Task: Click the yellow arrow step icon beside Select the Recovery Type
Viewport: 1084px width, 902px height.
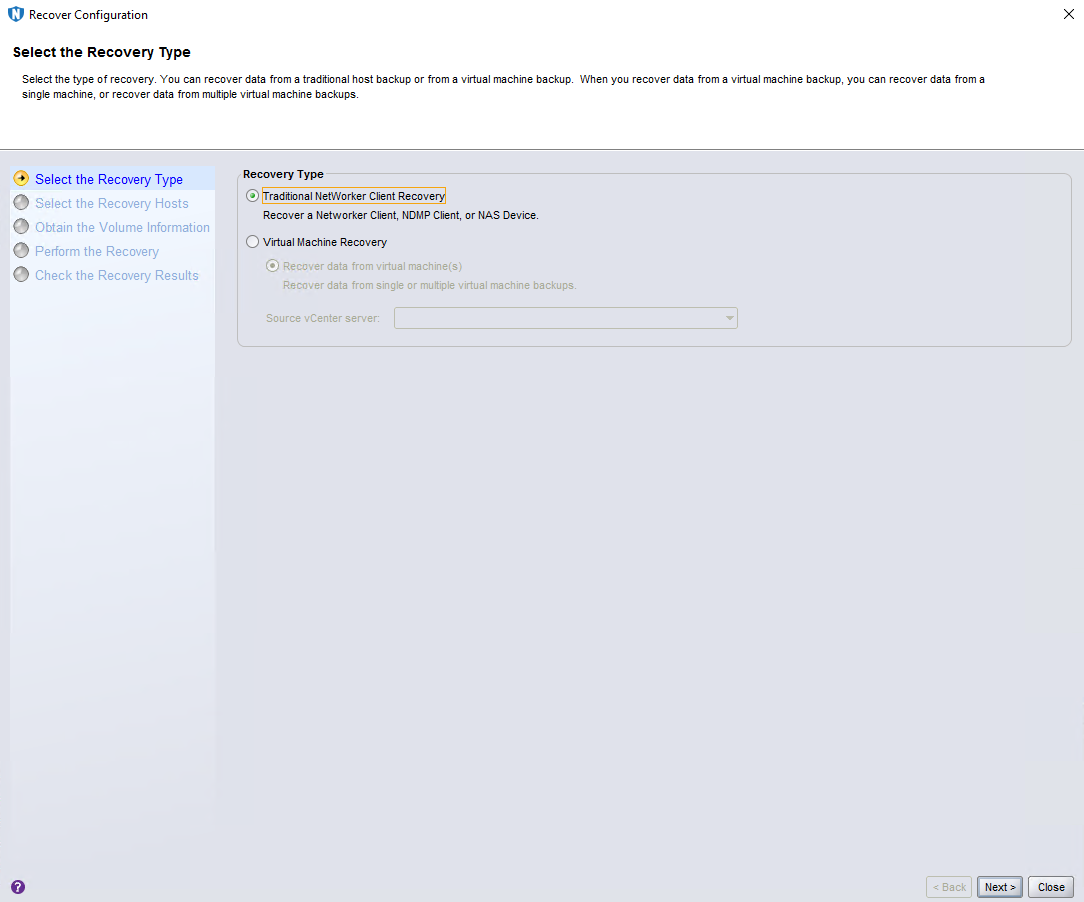Action: pyautogui.click(x=21, y=179)
